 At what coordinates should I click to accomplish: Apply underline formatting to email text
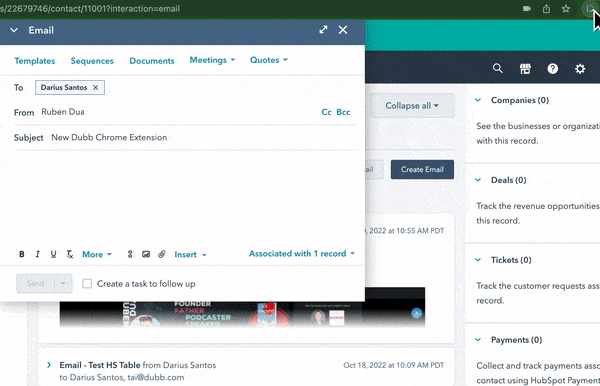pos(54,254)
